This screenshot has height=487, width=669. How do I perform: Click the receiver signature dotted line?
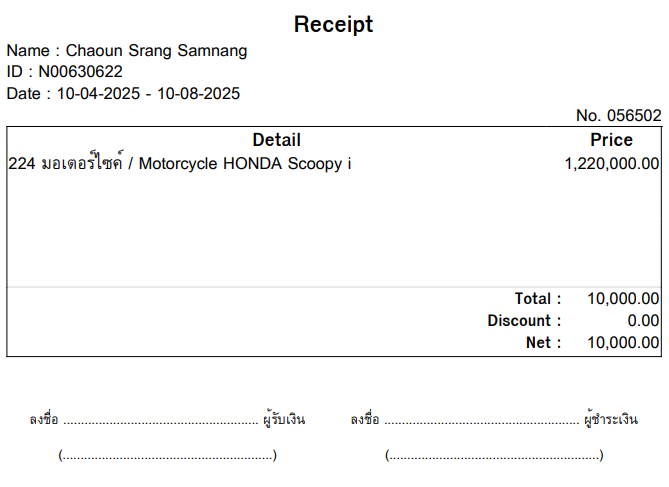coord(161,423)
